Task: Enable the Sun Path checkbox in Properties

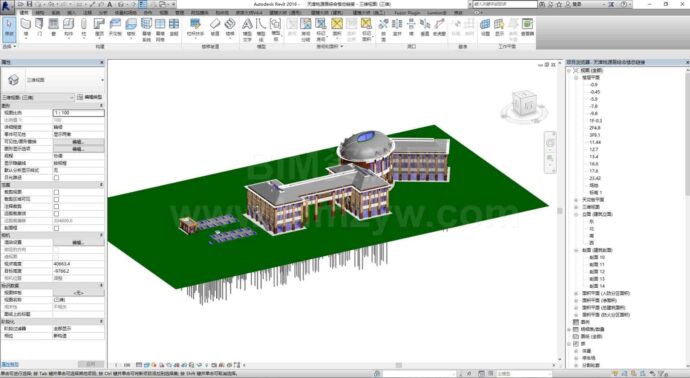Action: pos(56,177)
